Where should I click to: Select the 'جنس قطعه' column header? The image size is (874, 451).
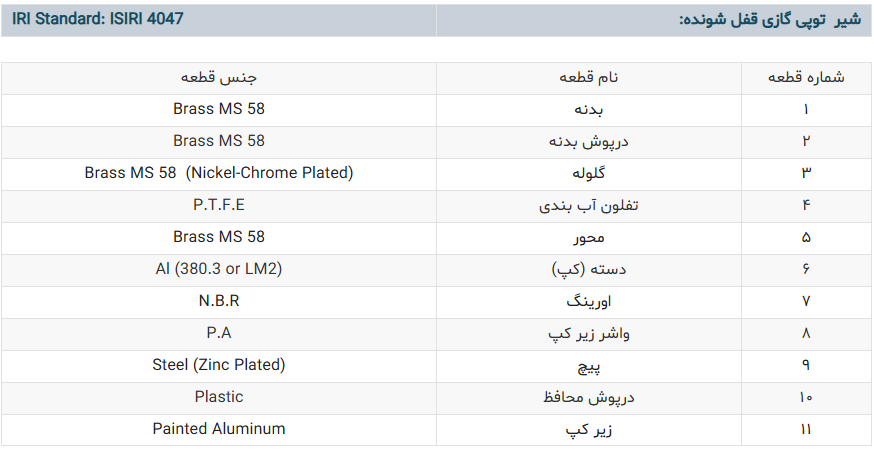point(219,78)
